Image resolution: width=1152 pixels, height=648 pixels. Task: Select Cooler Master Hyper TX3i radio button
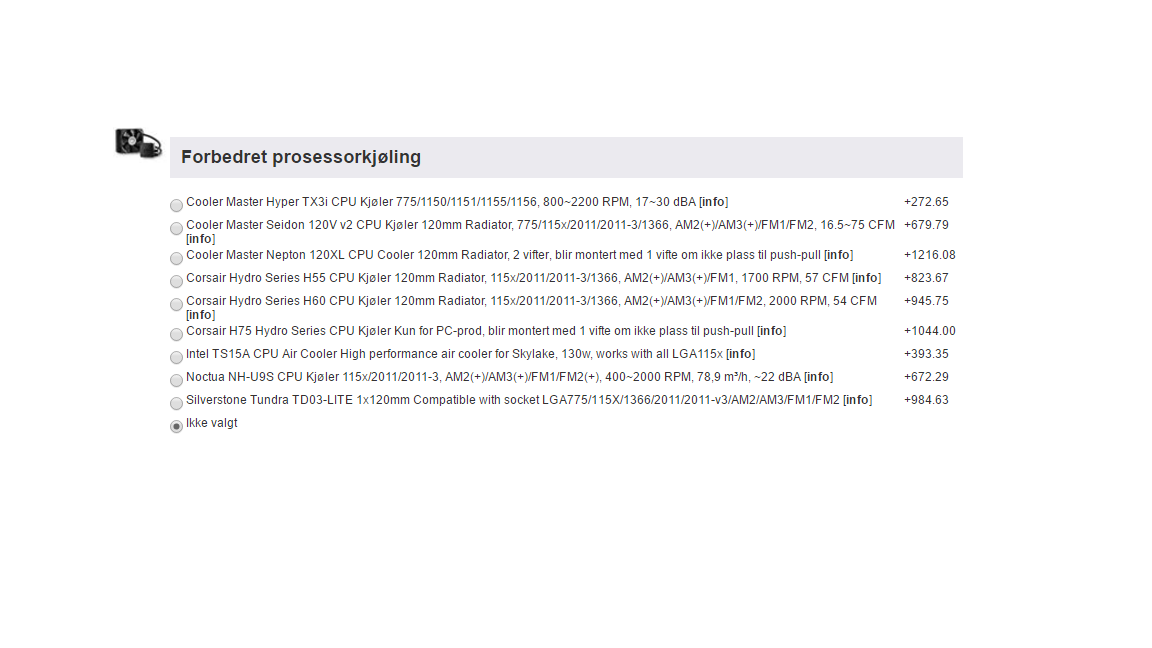(x=176, y=206)
